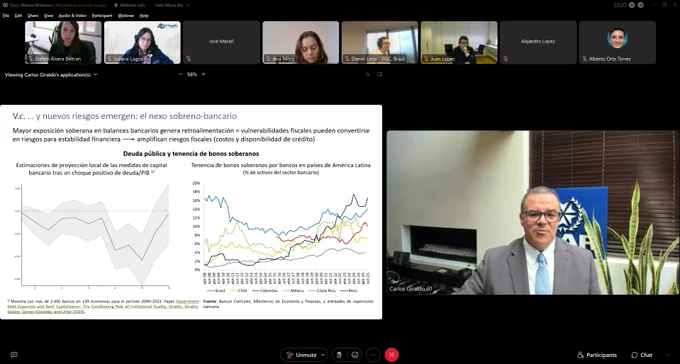Click the raise hand icon in bottom bar
This screenshot has width=680, height=364.
coord(339,355)
